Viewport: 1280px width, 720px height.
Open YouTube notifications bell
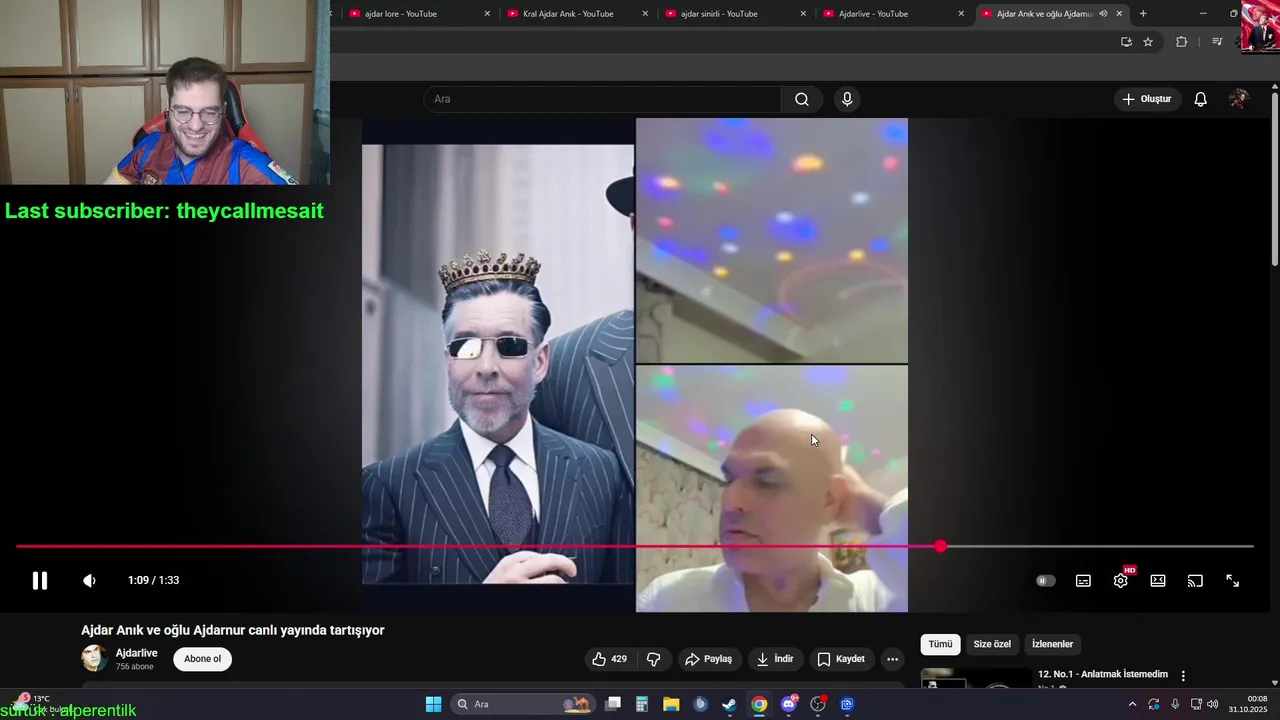(x=1201, y=99)
